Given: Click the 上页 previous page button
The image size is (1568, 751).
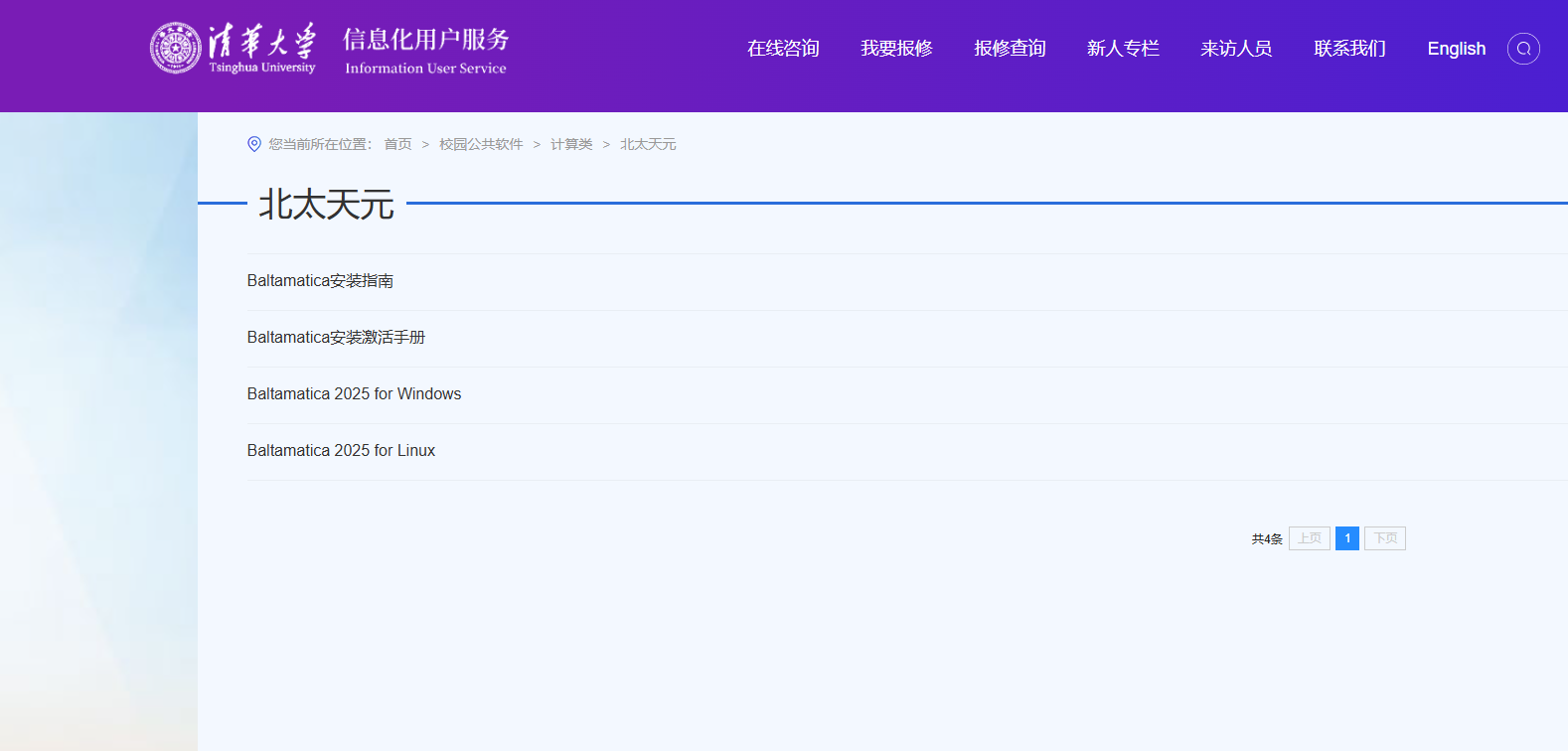Looking at the screenshot, I should point(1310,538).
